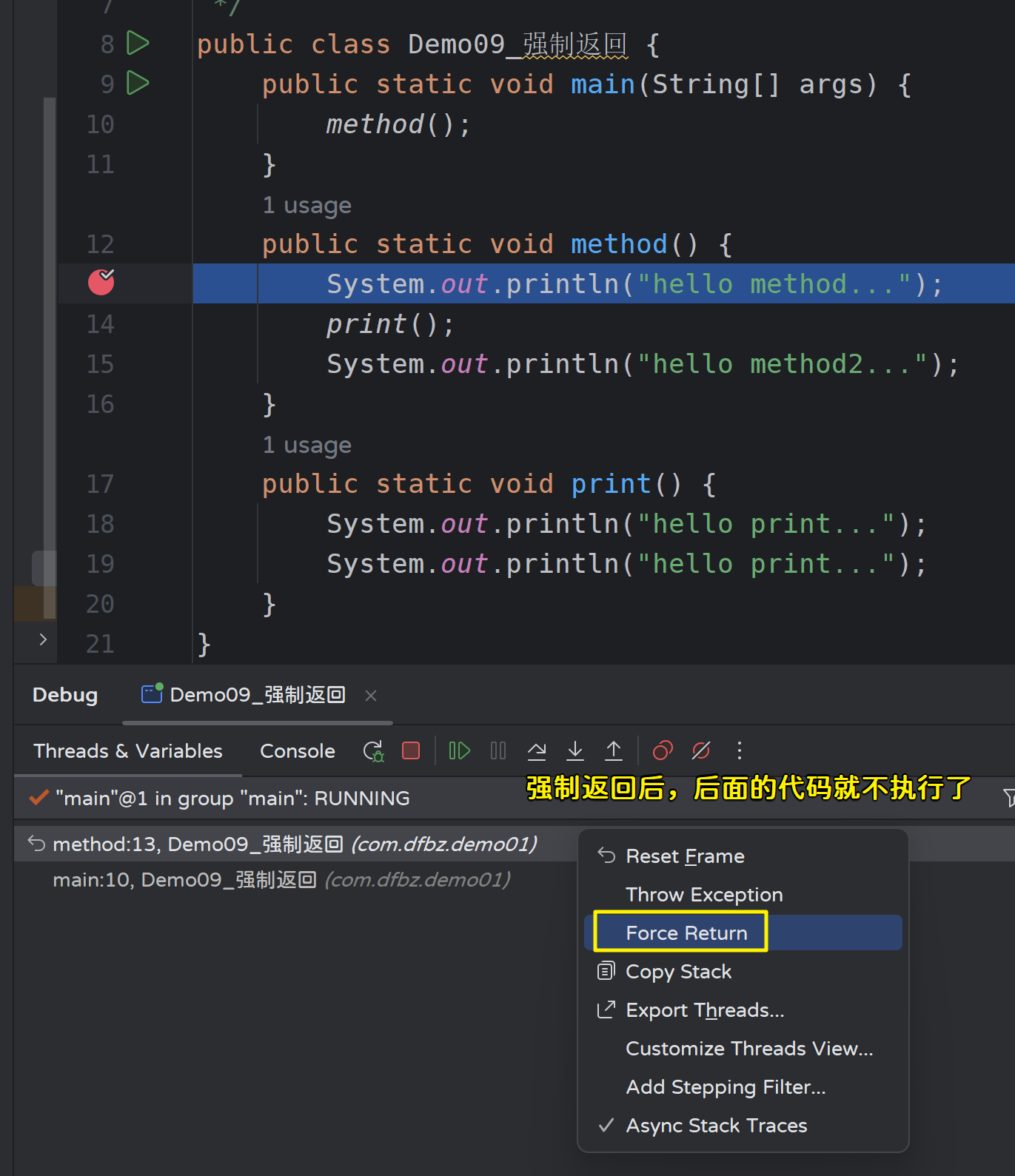Switch to the Console tab
This screenshot has width=1015, height=1176.
click(x=298, y=751)
